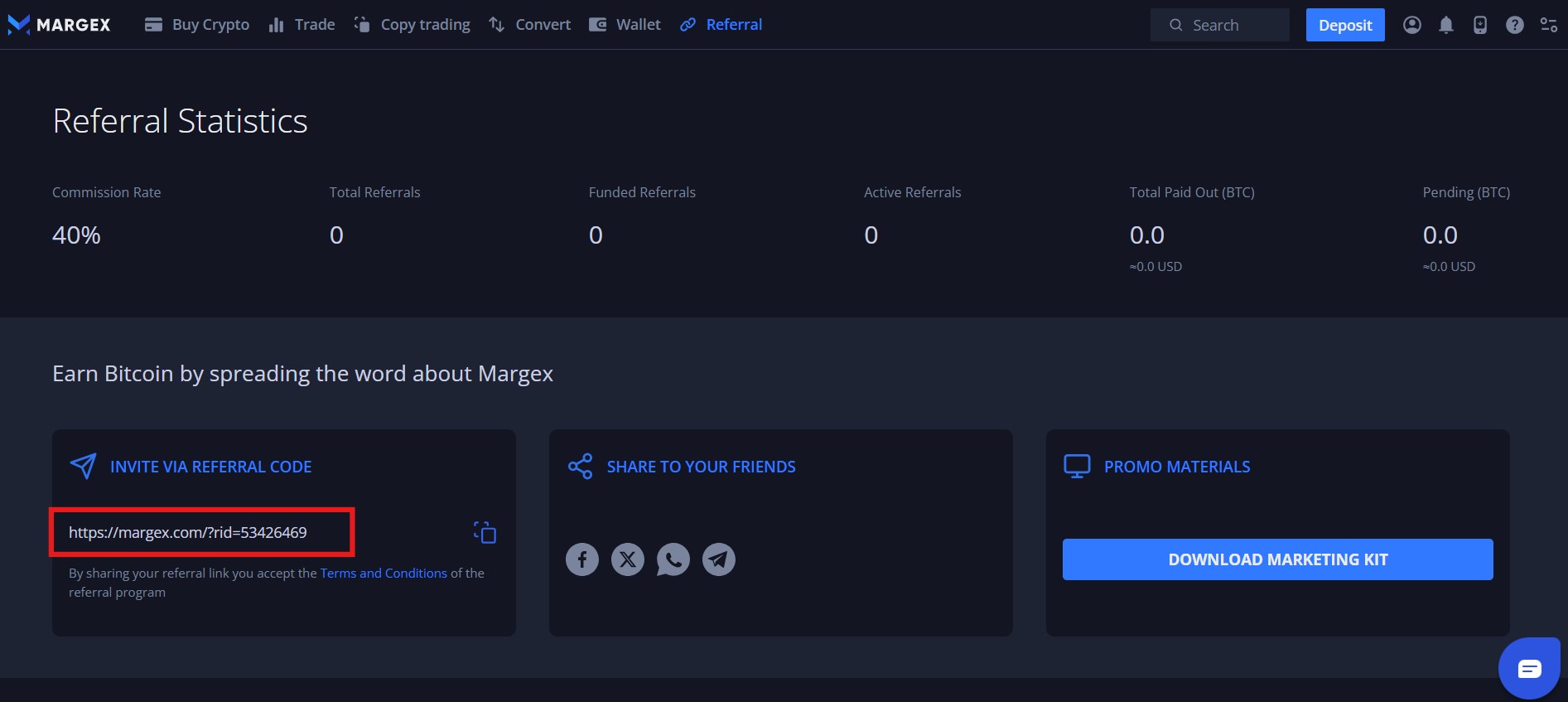Click the 40% commission rate value

[x=76, y=235]
